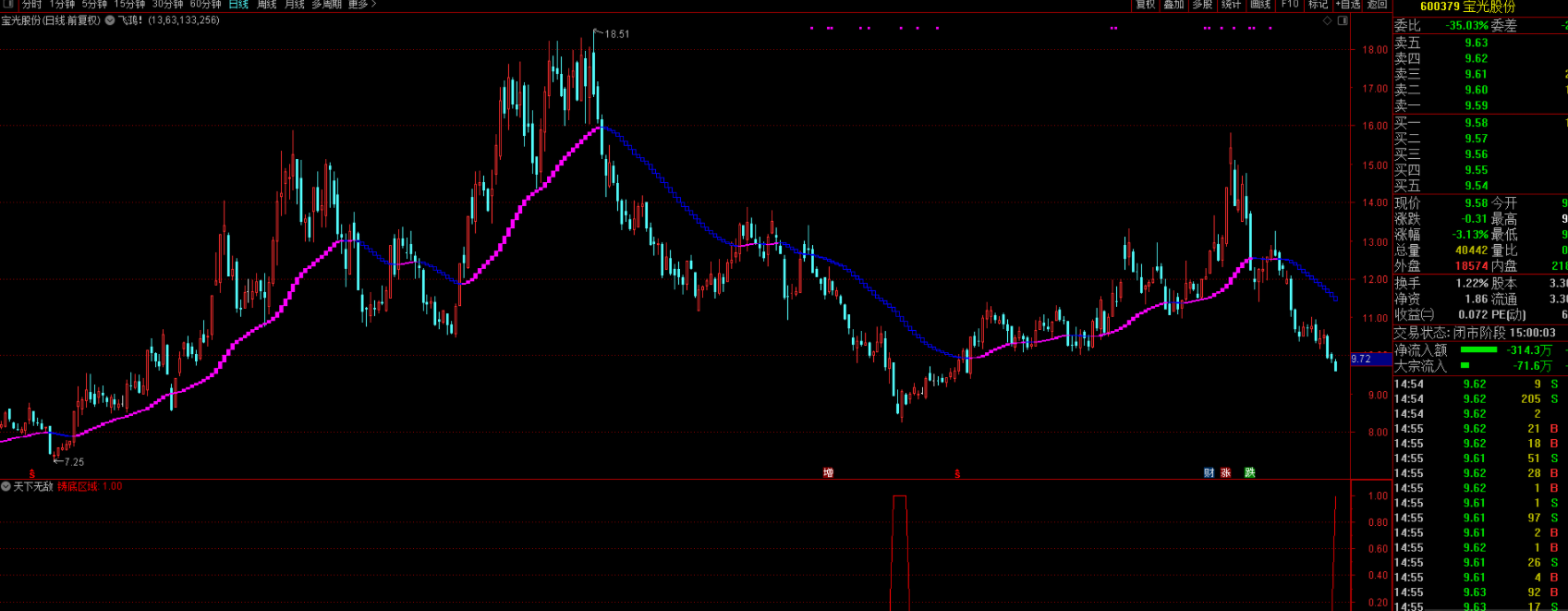Select the 卖五 9.63 order row

pos(1480,43)
